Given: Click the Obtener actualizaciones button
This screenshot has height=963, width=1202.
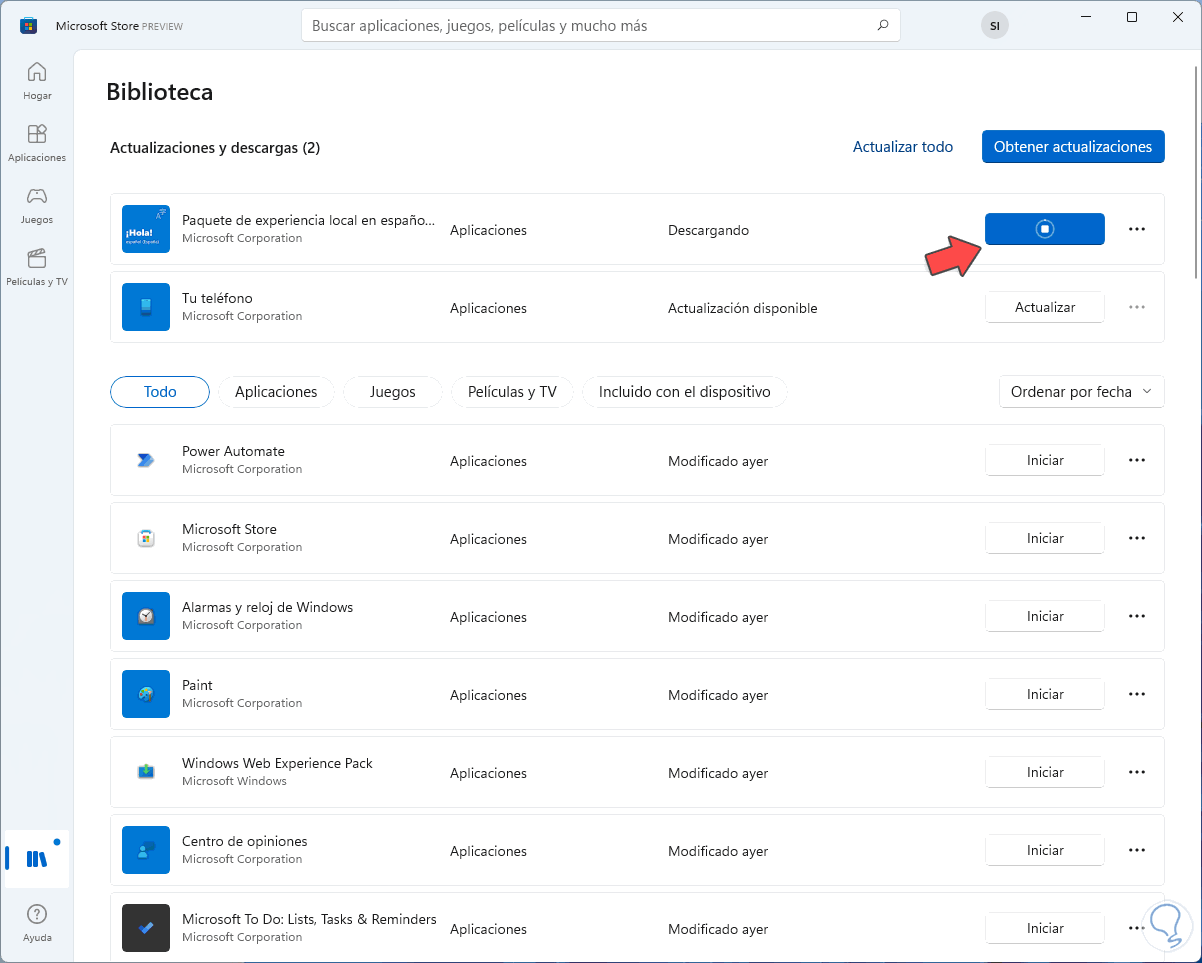Looking at the screenshot, I should click(1073, 147).
